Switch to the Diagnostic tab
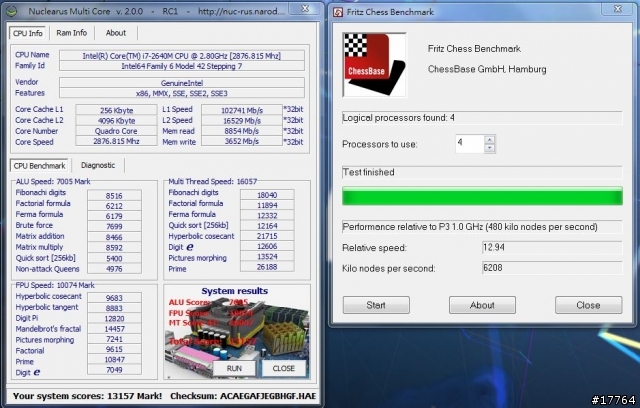This screenshot has width=640, height=408. [x=98, y=165]
